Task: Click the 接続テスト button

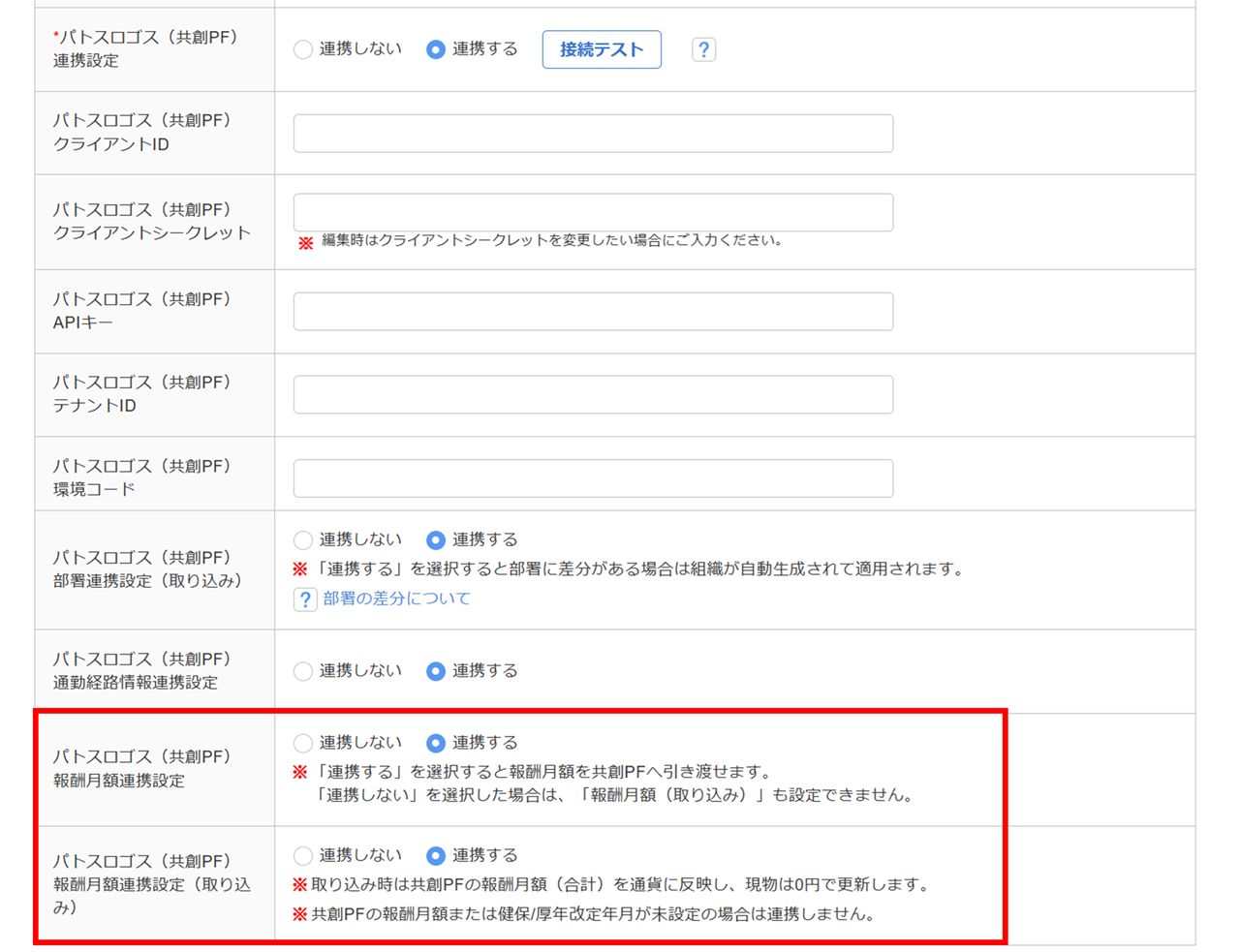Action: pyautogui.click(x=602, y=49)
